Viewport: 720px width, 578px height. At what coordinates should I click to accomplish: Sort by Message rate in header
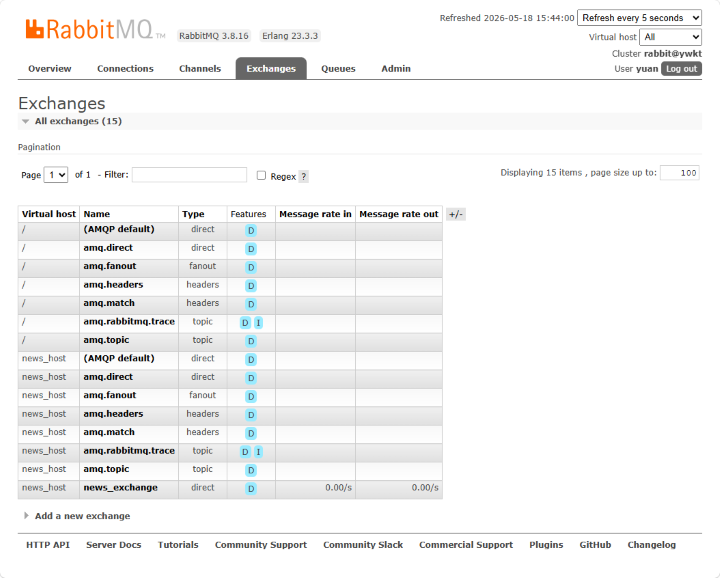coord(315,214)
